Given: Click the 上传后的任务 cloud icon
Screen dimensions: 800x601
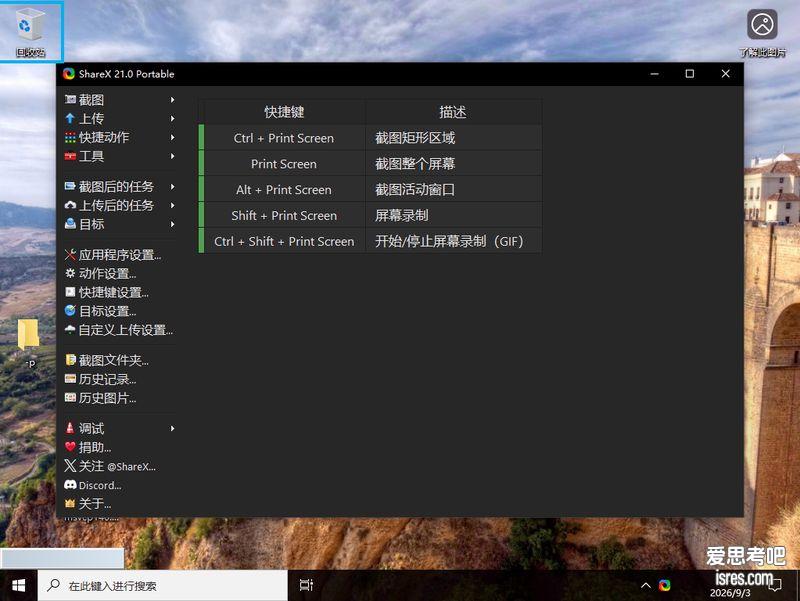Looking at the screenshot, I should coord(70,205).
